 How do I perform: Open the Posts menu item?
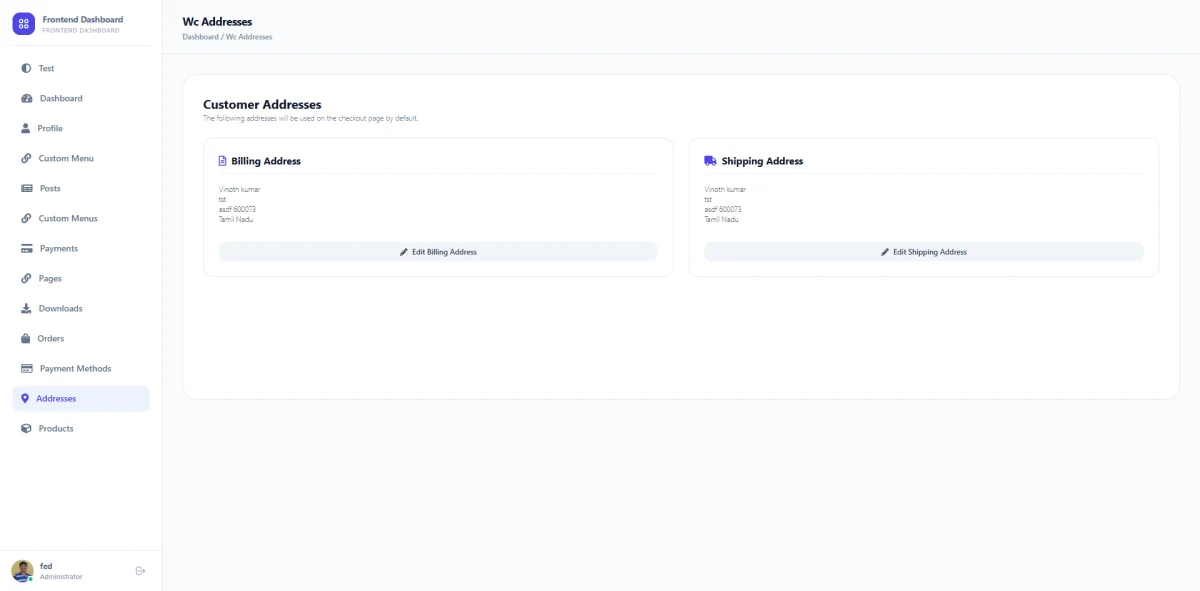pos(81,189)
